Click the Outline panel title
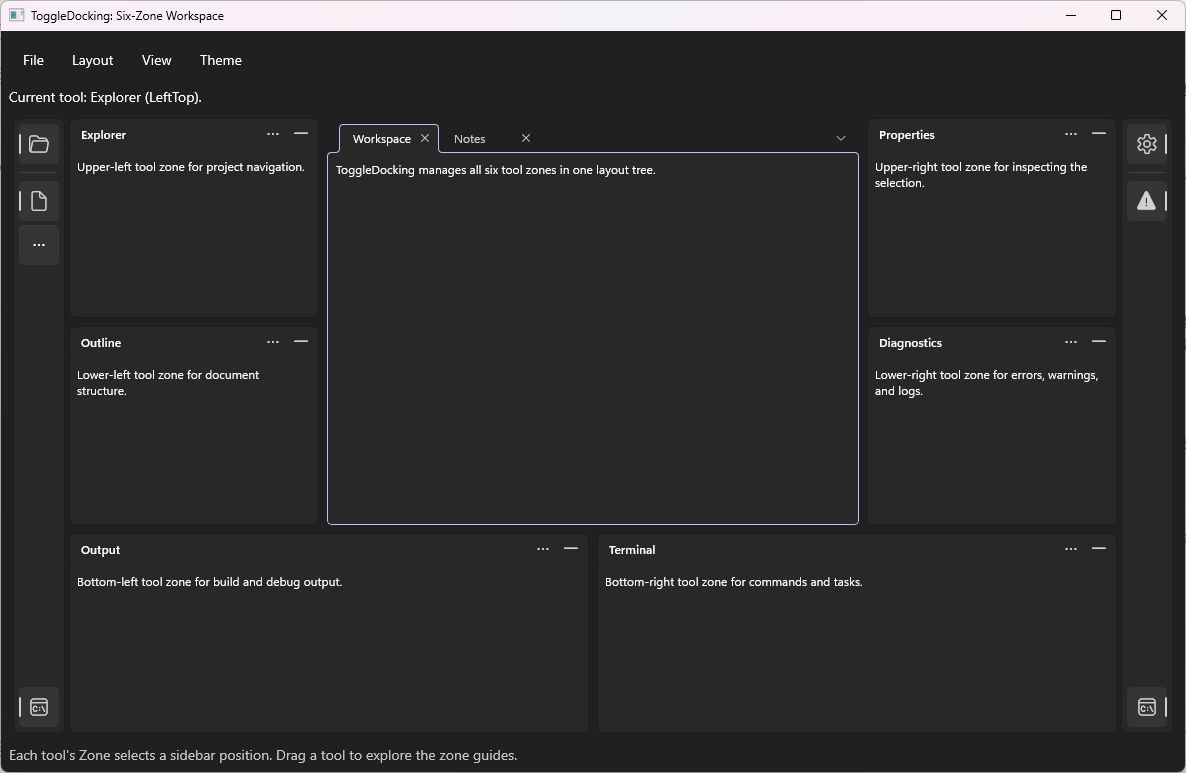Screen dimensions: 1186x773 101,343
